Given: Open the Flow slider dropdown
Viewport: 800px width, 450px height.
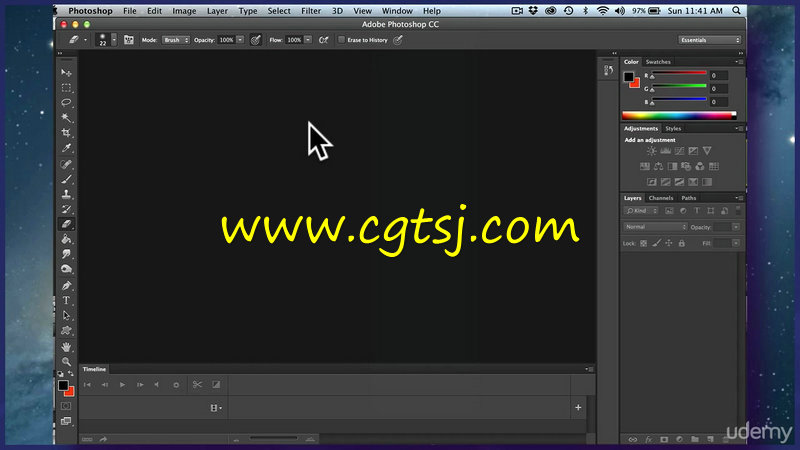Looking at the screenshot, I should click(308, 40).
